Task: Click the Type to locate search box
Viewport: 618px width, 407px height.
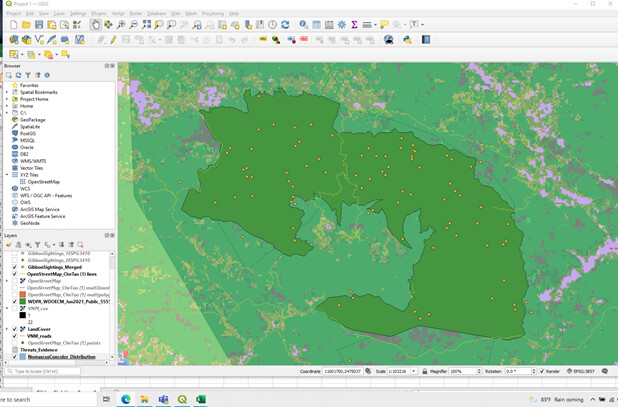Action: 43,371
